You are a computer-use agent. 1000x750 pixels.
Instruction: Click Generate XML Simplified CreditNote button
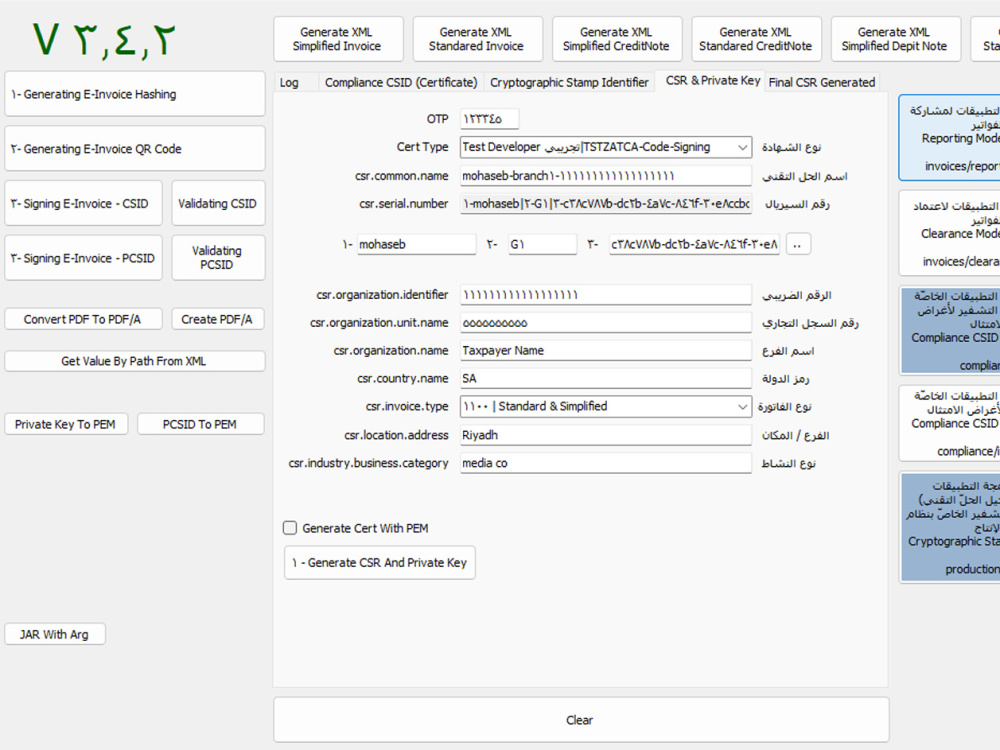pos(617,39)
